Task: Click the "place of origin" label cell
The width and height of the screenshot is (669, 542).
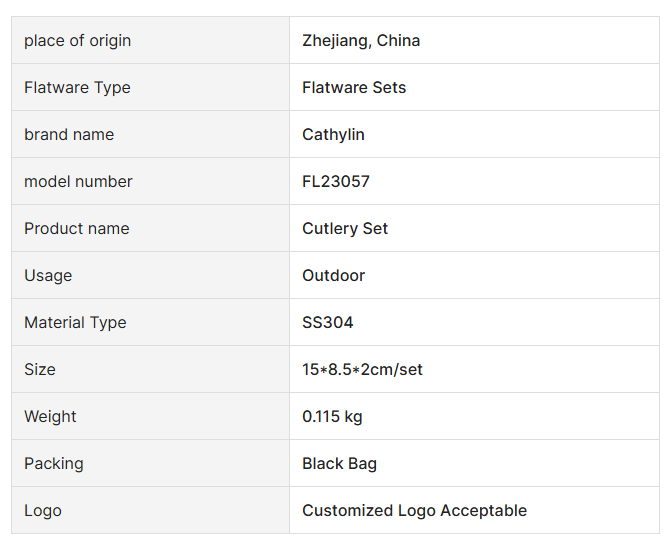Action: (x=77, y=41)
